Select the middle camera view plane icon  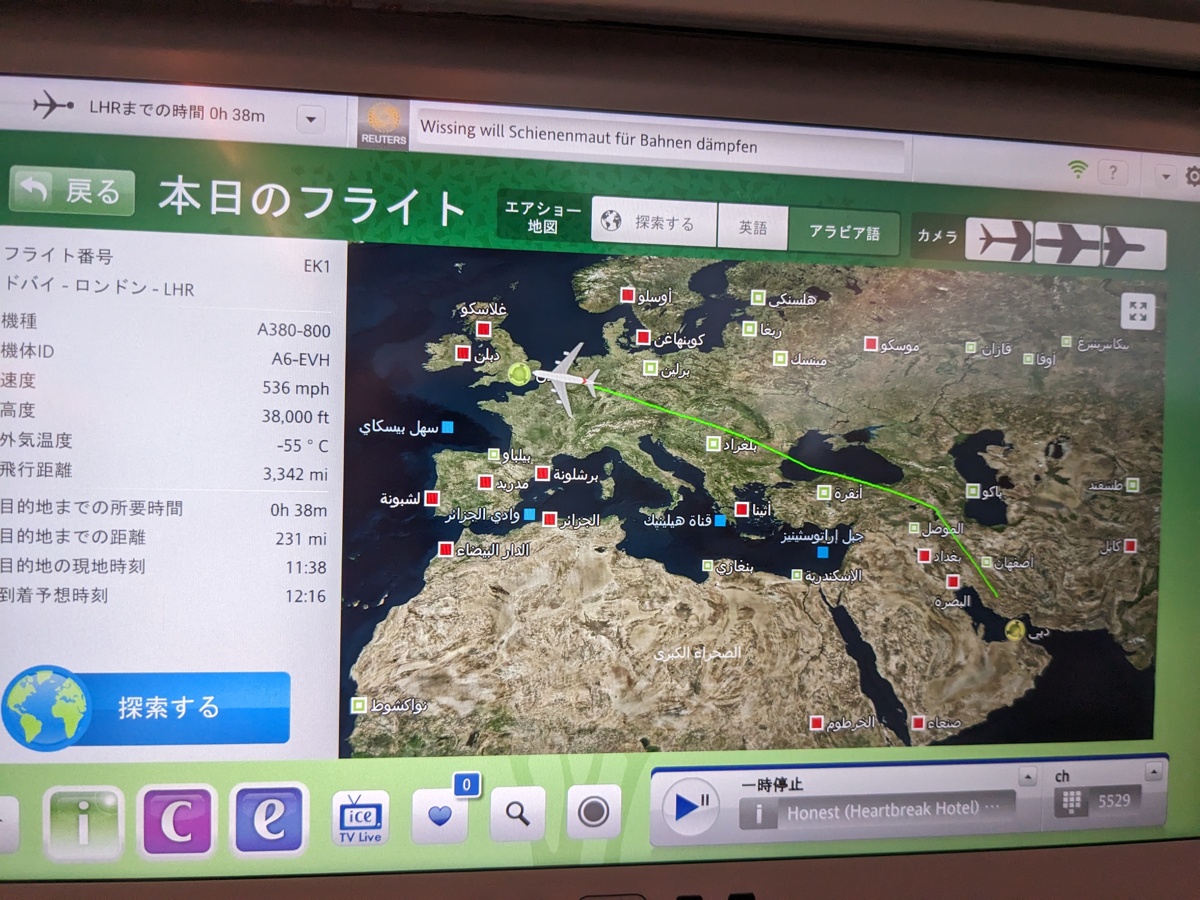pyautogui.click(x=1067, y=245)
